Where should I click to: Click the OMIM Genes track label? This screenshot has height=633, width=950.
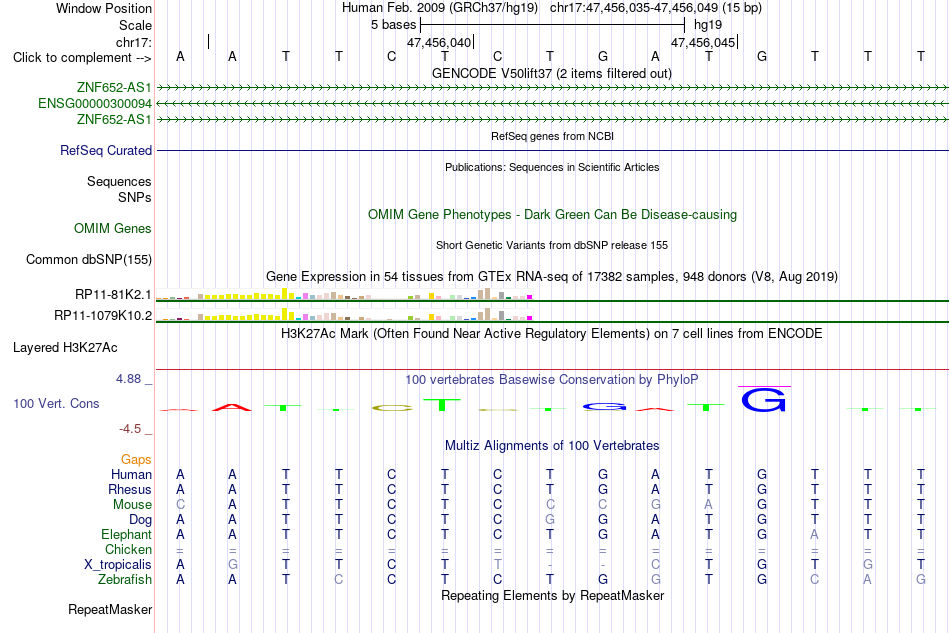113,228
